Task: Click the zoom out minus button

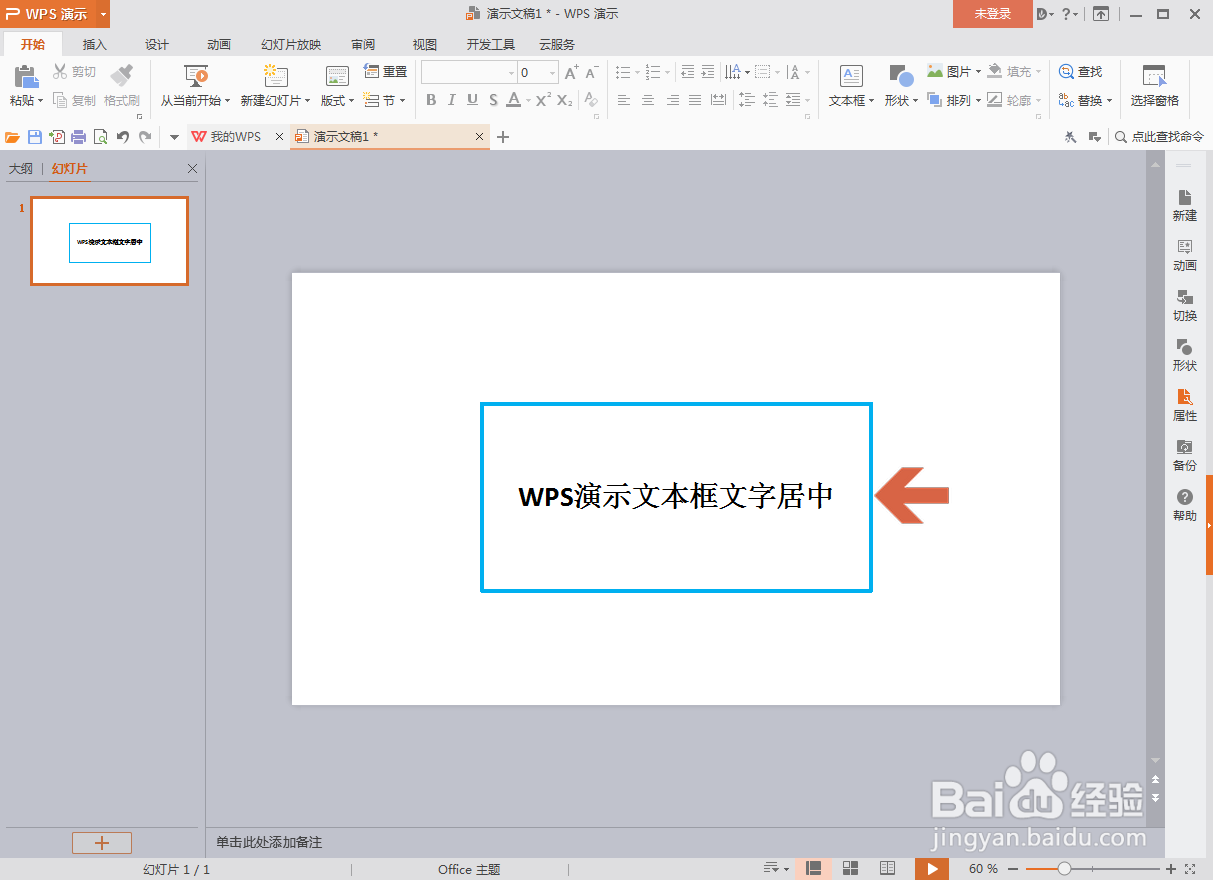Action: tap(1012, 869)
